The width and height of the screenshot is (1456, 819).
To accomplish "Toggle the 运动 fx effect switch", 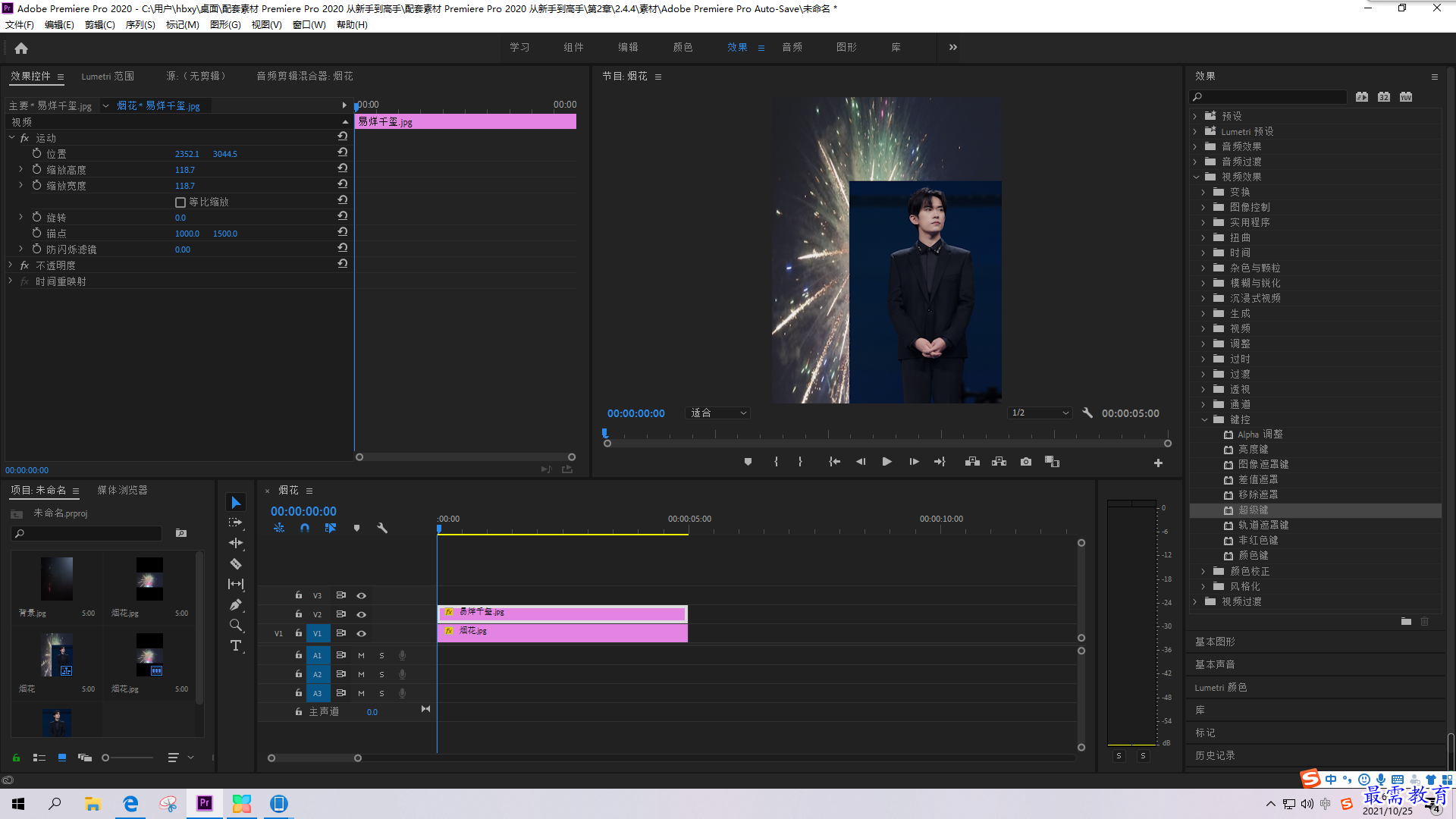I will pos(24,138).
